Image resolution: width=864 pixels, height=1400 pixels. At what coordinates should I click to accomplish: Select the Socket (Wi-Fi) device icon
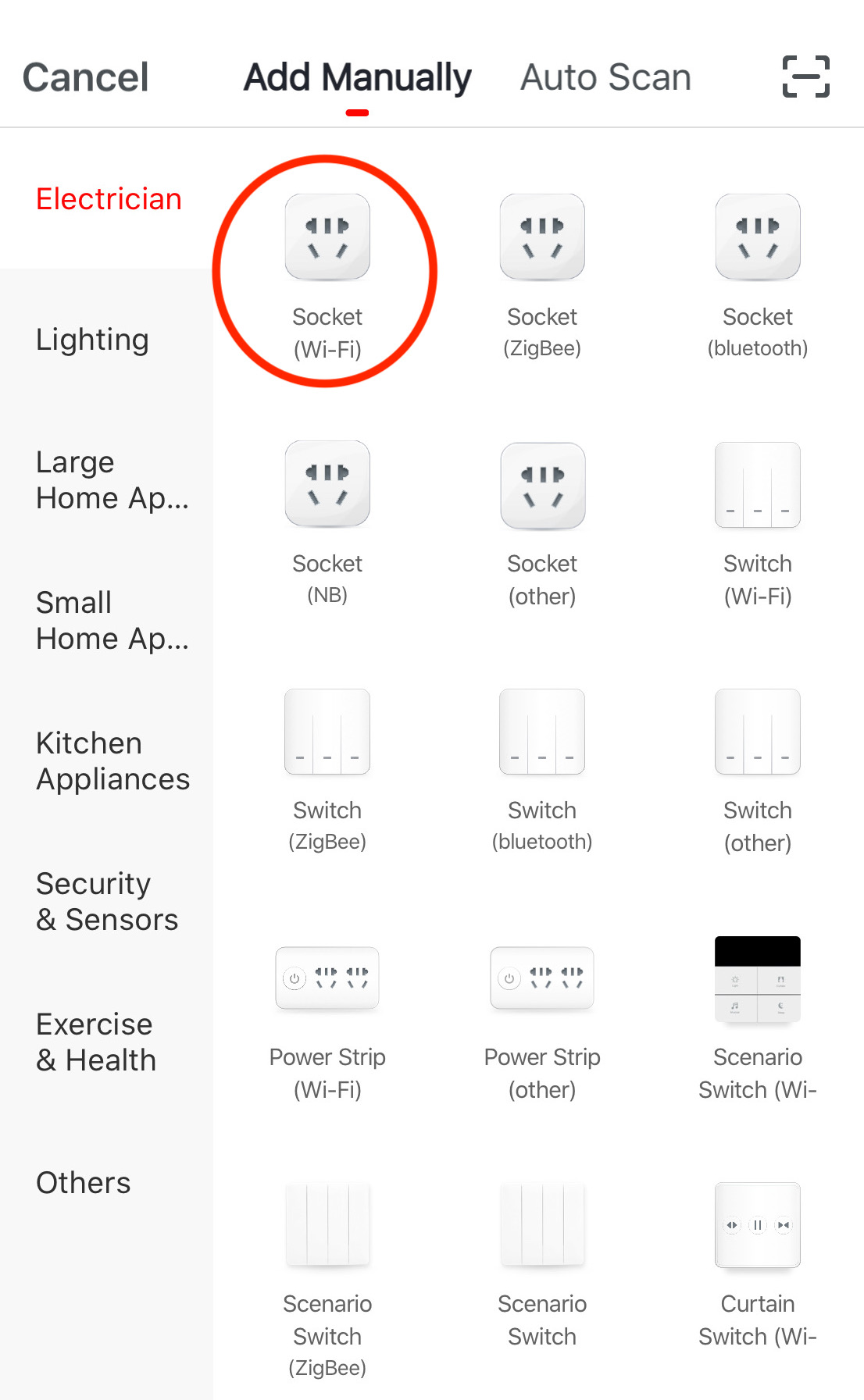[327, 237]
